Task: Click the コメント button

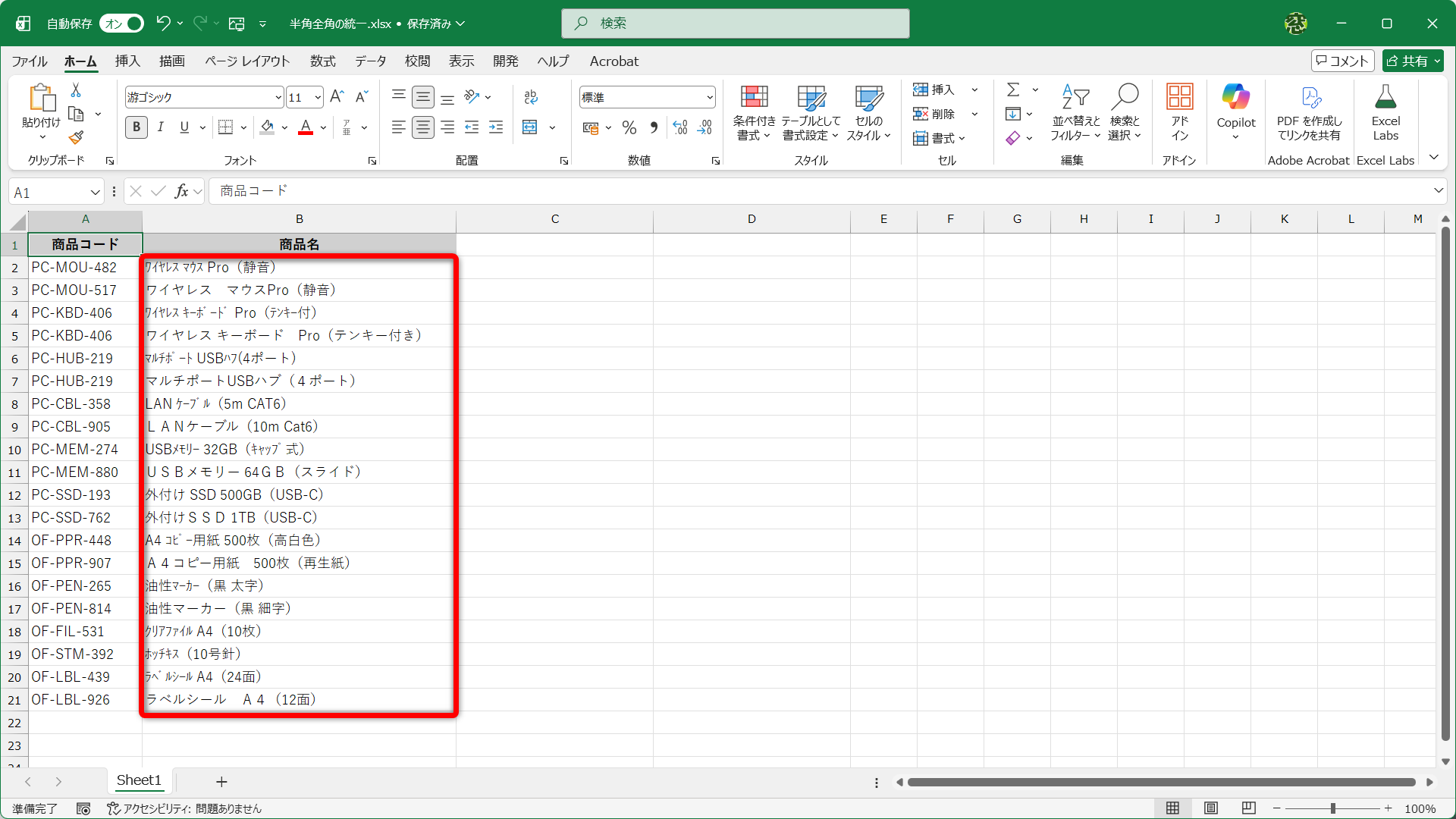Action: pyautogui.click(x=1342, y=61)
